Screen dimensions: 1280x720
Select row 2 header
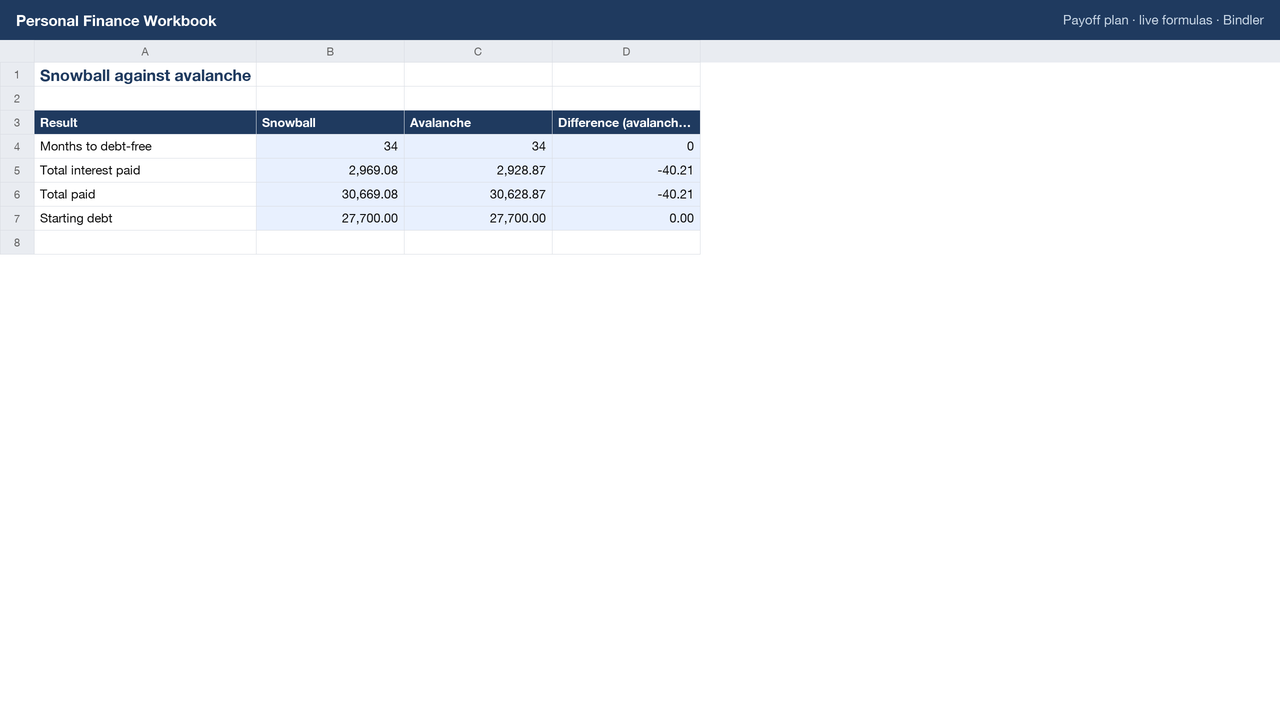[17, 99]
